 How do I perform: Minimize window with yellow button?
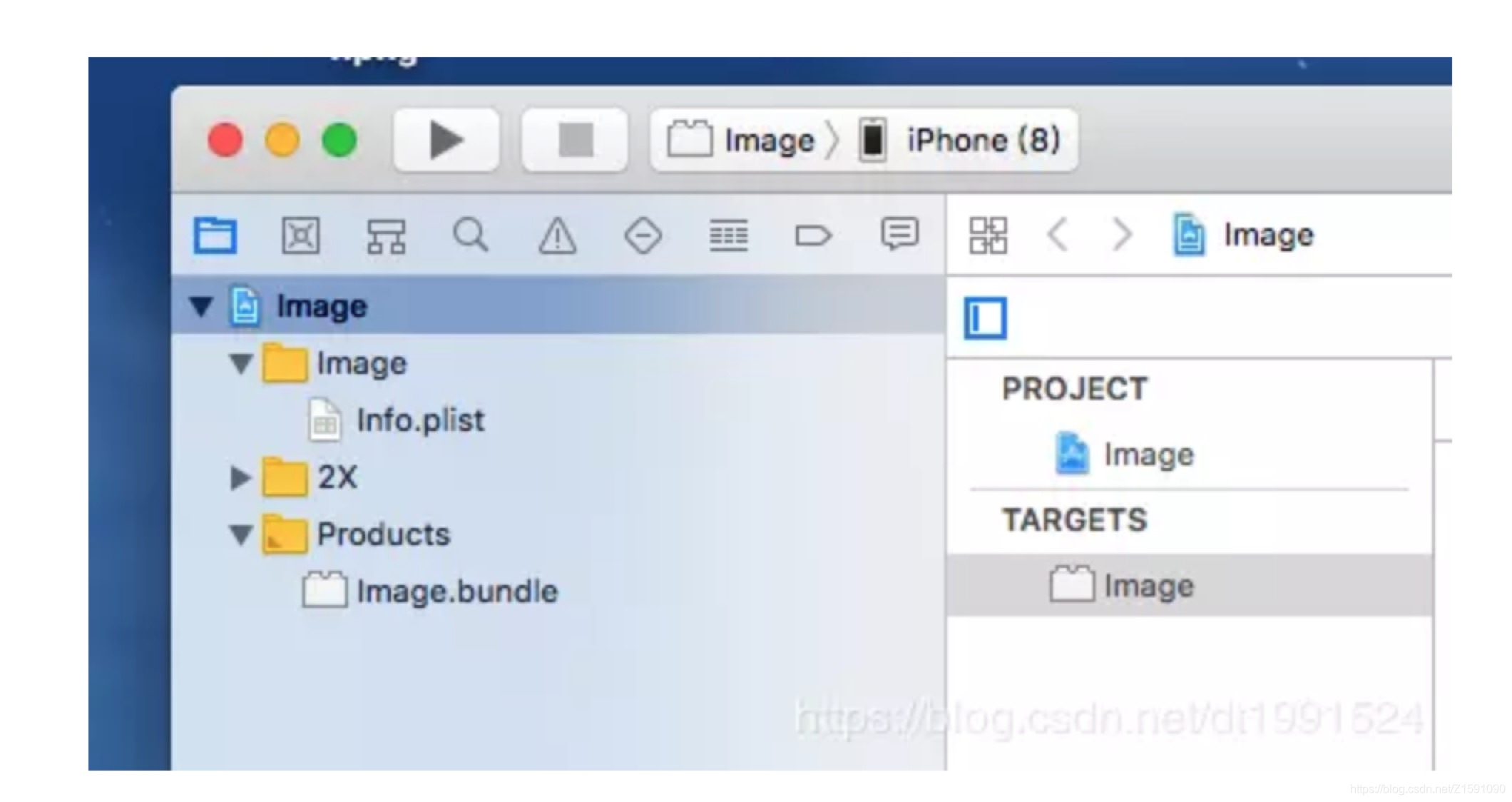pyautogui.click(x=282, y=140)
